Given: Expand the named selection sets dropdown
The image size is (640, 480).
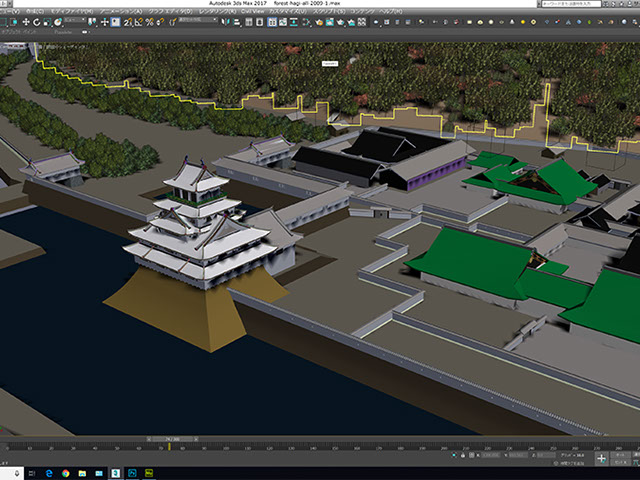Looking at the screenshot, I should tap(215, 21).
